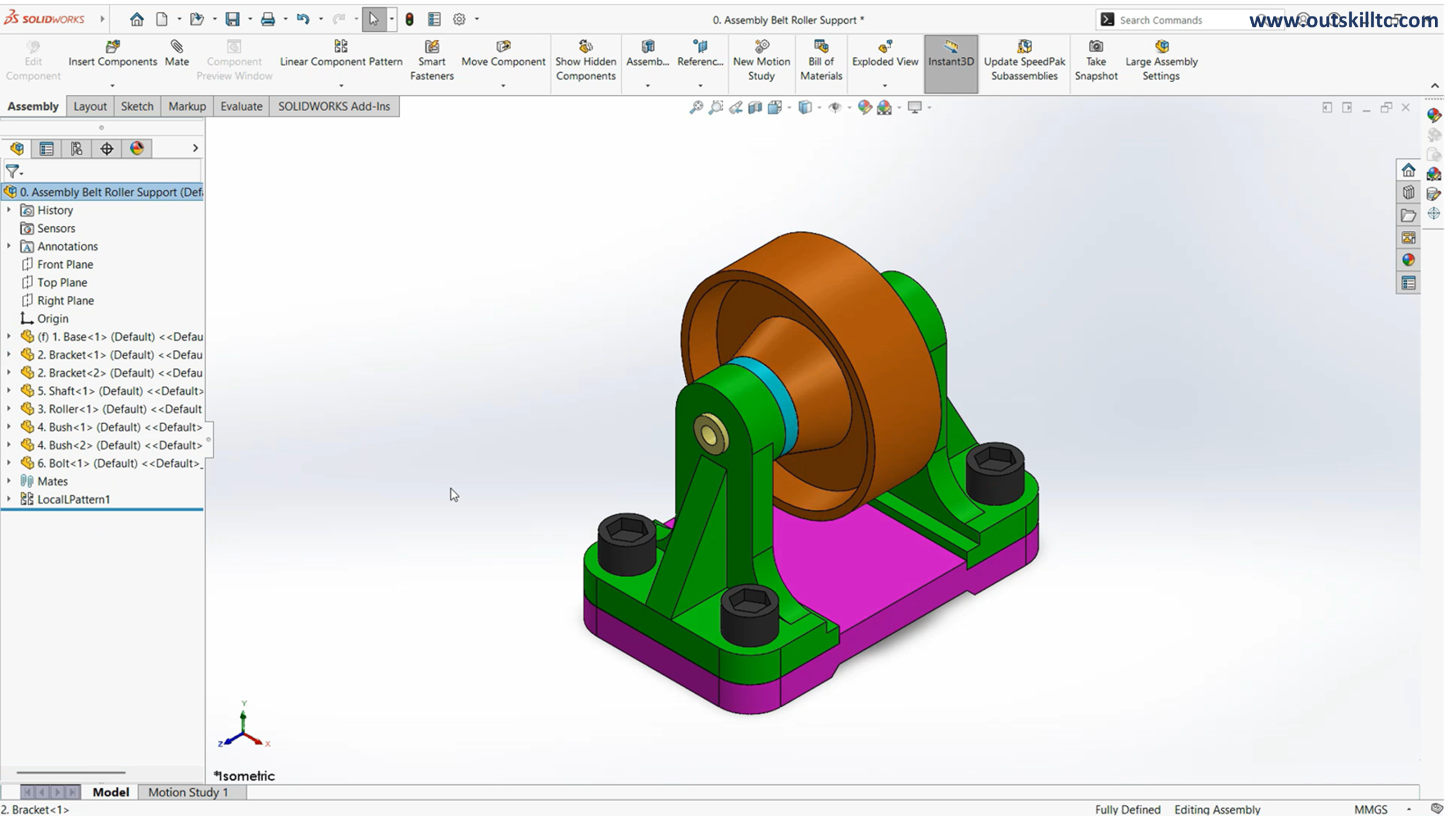Switch to the Markup tab

pyautogui.click(x=187, y=107)
